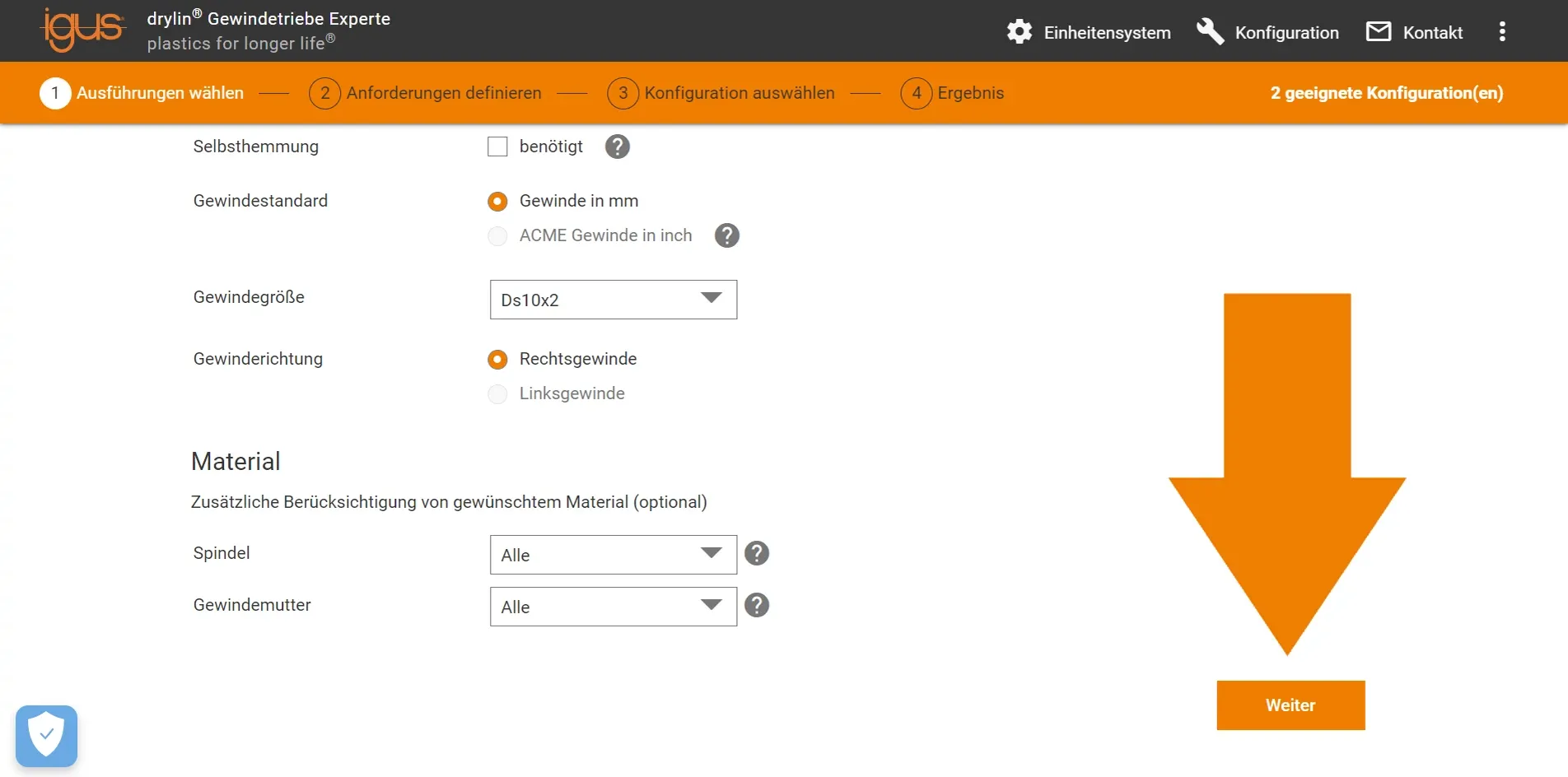Viewport: 1568px width, 777px height.
Task: Select ACME Gewinde in inch
Action: (x=497, y=236)
